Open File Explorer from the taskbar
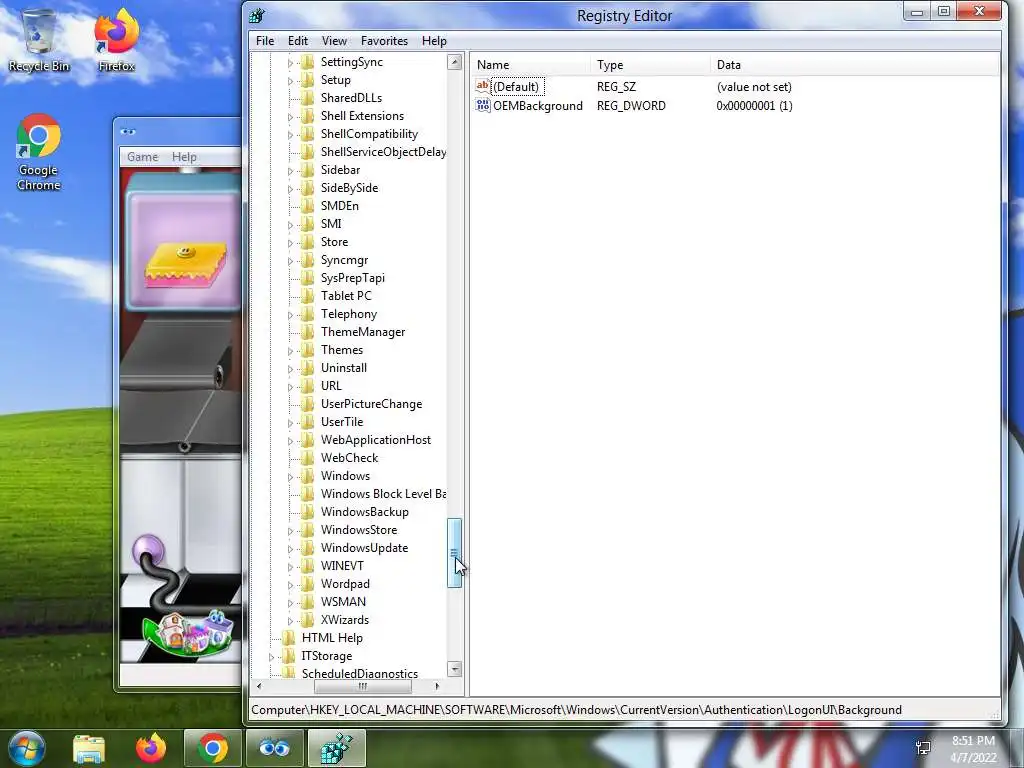 coord(89,749)
